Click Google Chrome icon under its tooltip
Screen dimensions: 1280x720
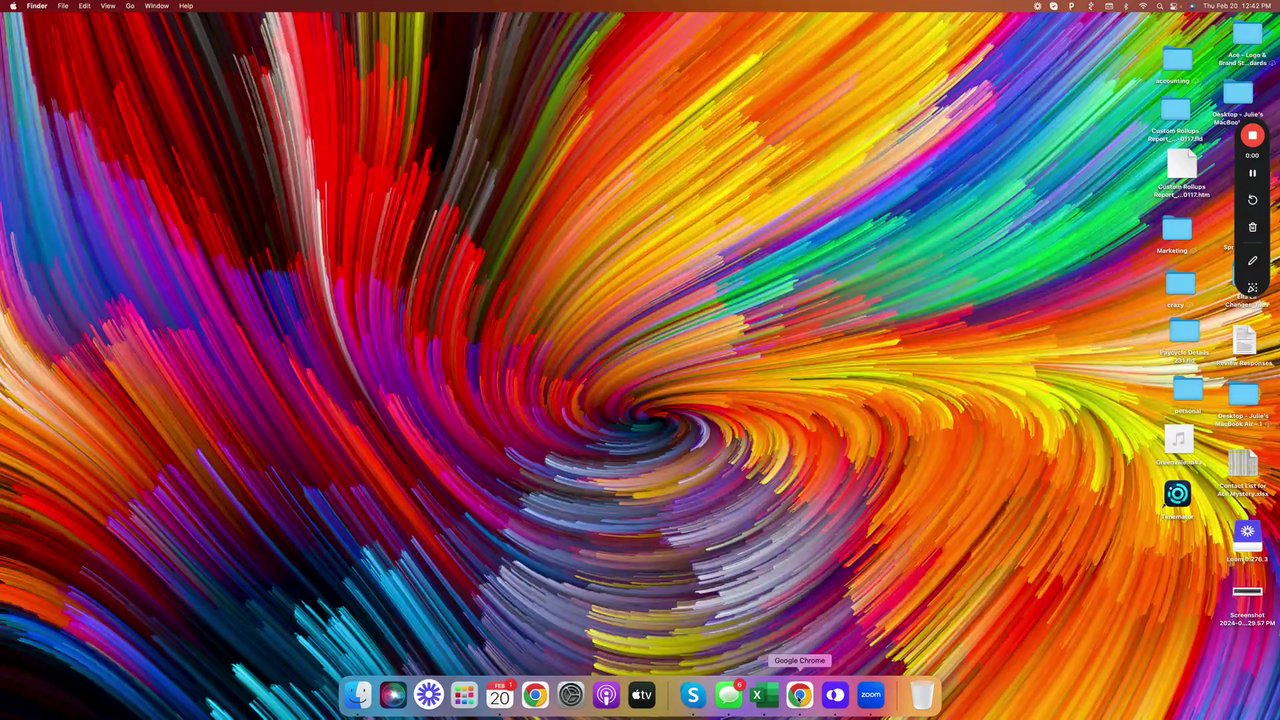pyautogui.click(x=799, y=694)
